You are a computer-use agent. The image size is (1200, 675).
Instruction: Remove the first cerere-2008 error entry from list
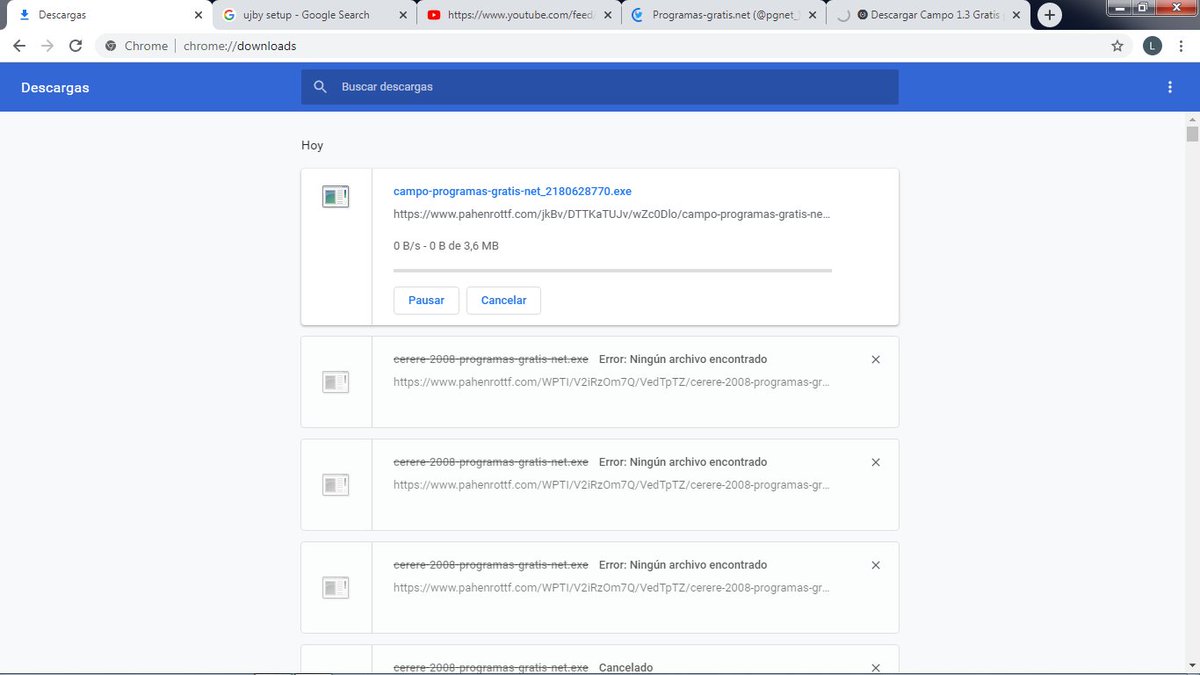[x=876, y=360]
